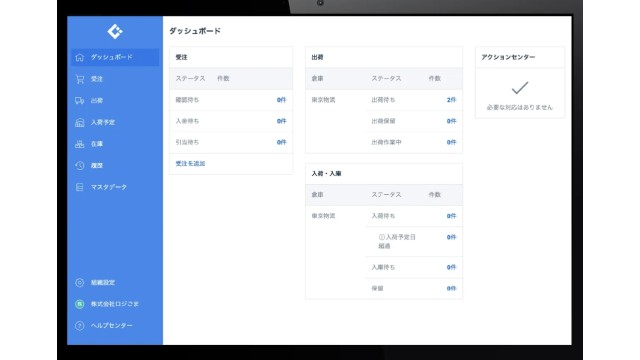The height and width of the screenshot is (360, 640).
Task: Click the truck icon beside 出荷
Action: tap(80, 101)
